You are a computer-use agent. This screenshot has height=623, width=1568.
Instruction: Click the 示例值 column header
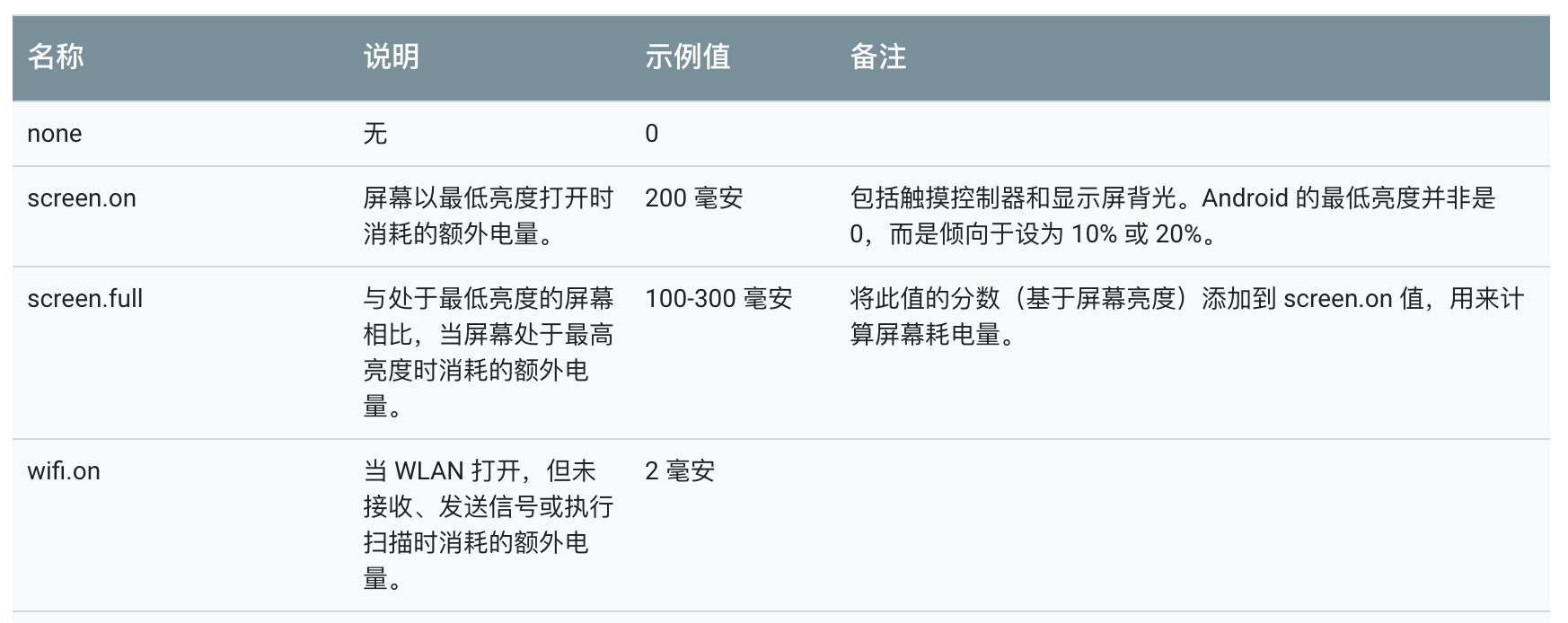tap(687, 57)
